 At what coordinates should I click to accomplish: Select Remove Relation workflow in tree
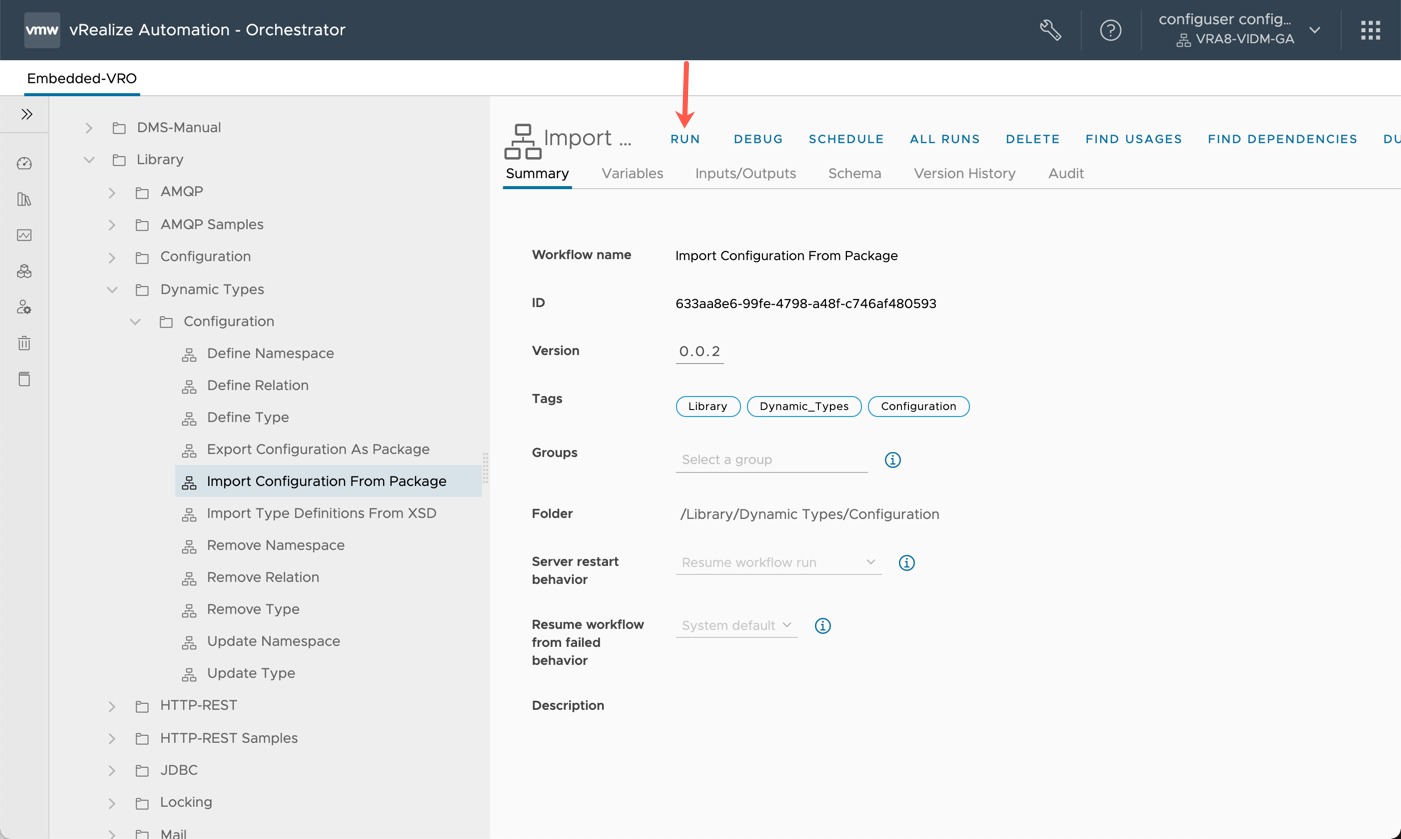click(263, 577)
